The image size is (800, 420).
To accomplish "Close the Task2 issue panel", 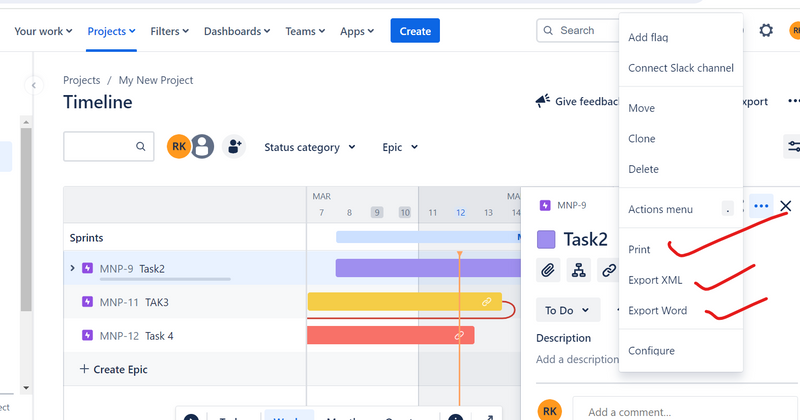I will tap(785, 206).
